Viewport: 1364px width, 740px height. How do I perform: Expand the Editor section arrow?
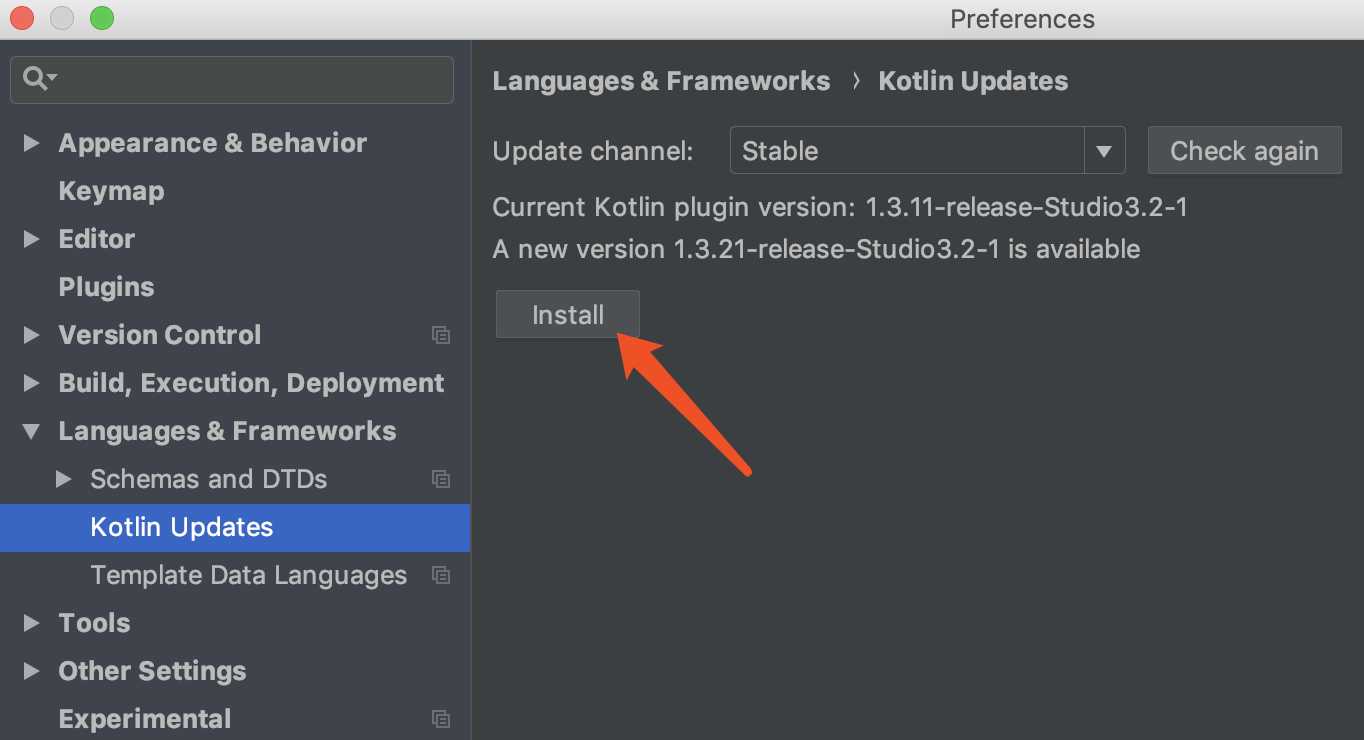coord(31,239)
